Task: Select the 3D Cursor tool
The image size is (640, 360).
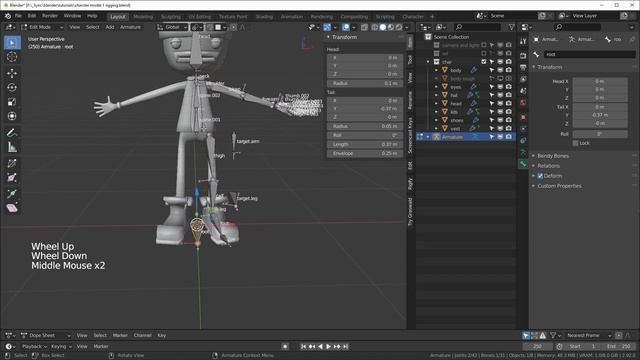Action: click(x=12, y=57)
